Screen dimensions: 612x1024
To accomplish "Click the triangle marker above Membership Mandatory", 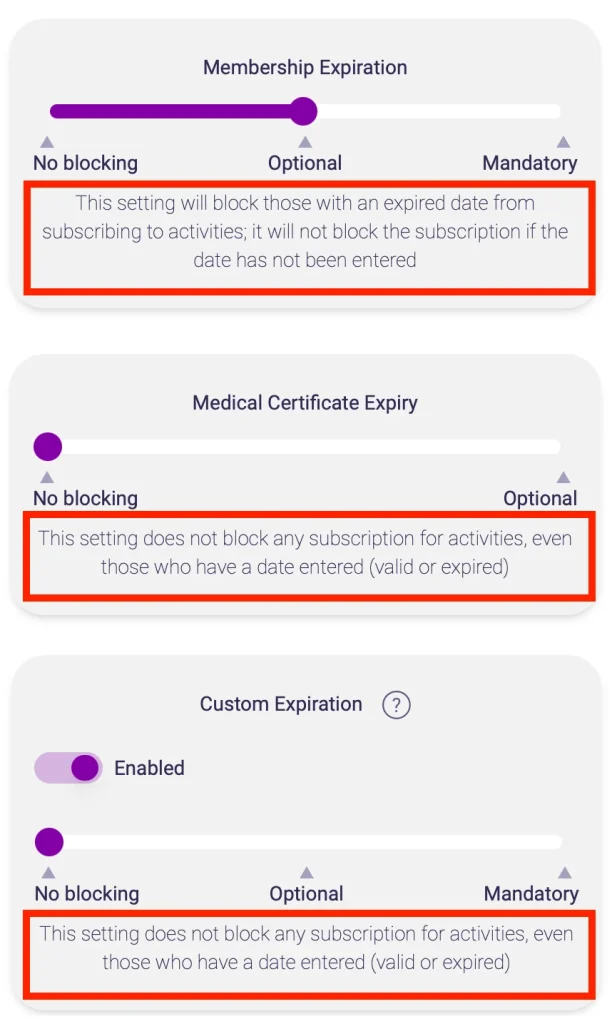I will (563, 142).
